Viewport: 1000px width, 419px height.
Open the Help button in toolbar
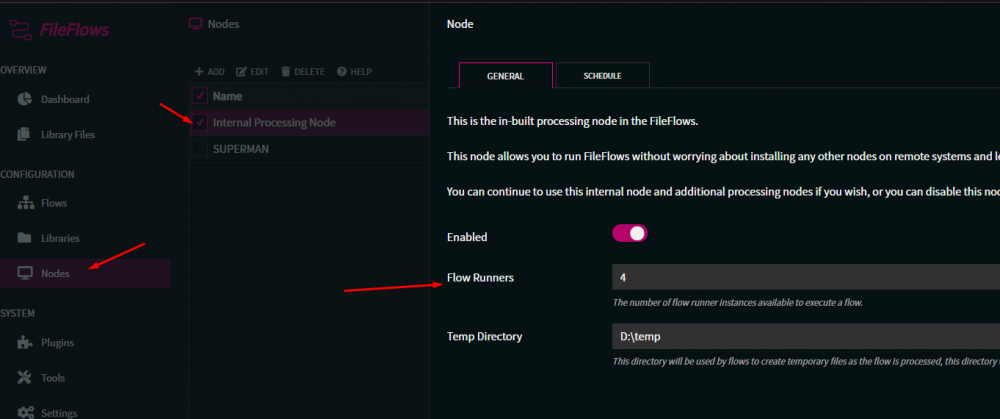click(x=354, y=71)
